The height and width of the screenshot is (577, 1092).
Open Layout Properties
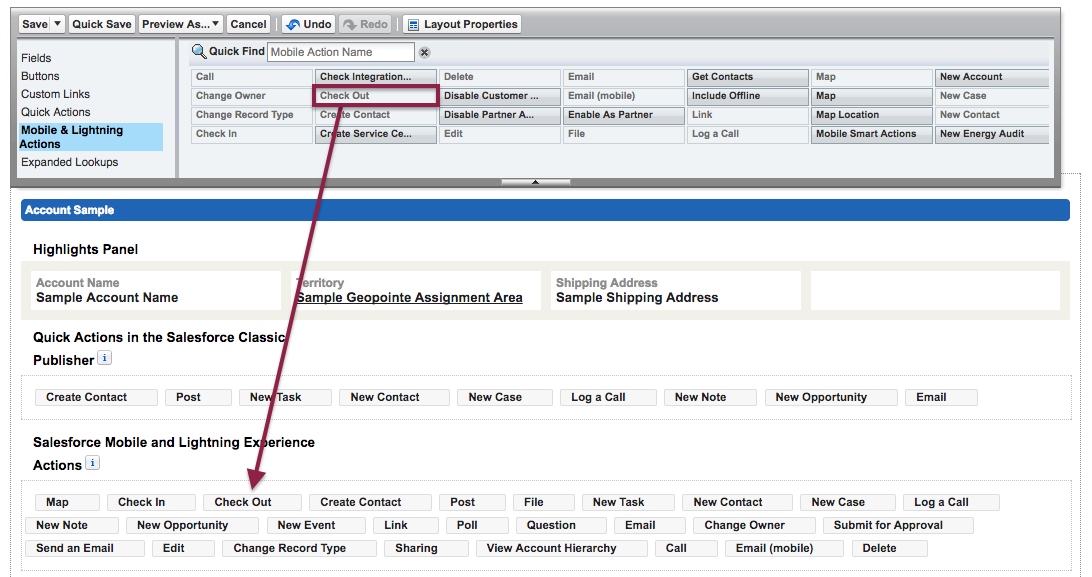(x=462, y=24)
